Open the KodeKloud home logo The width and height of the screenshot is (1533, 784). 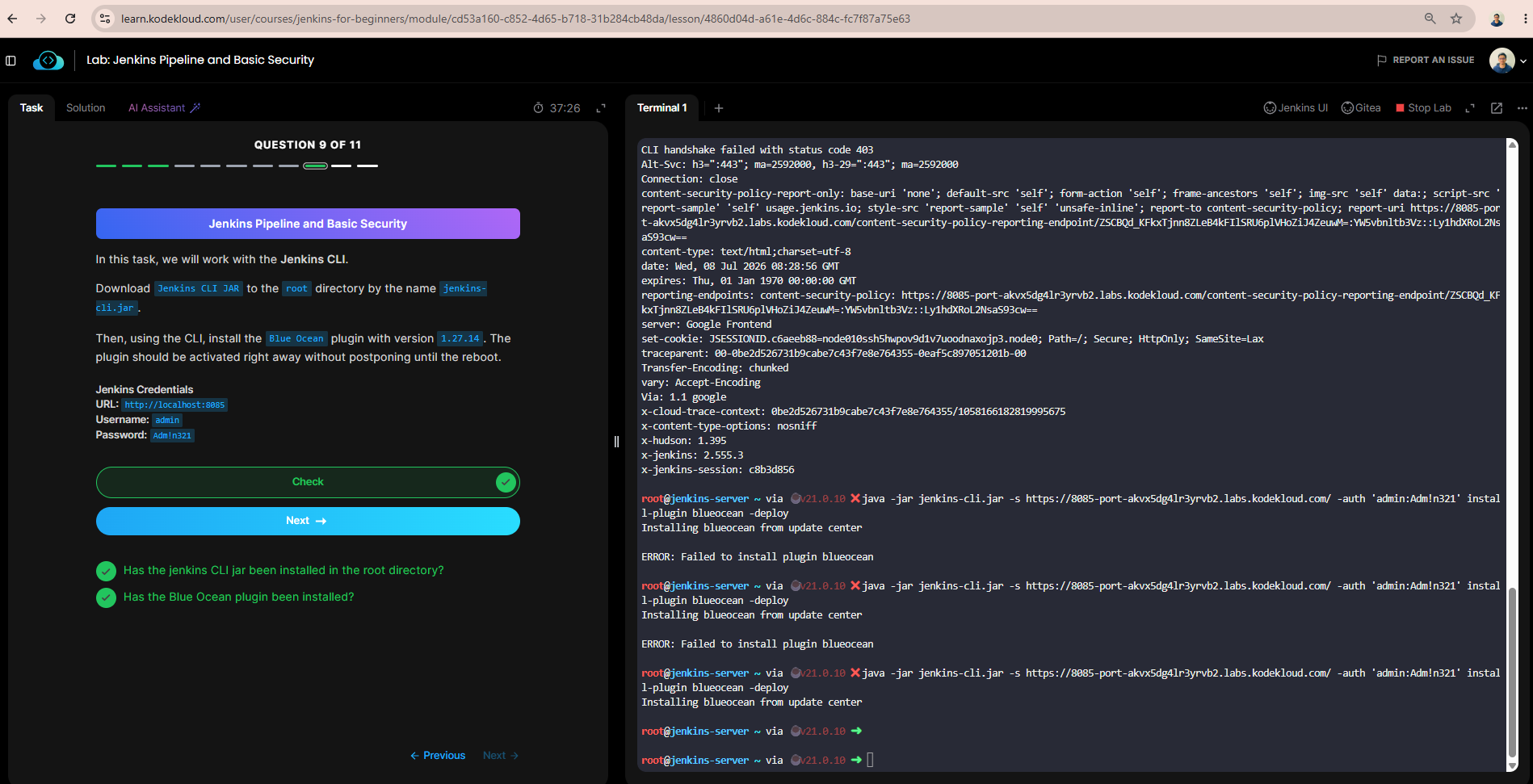[x=48, y=61]
